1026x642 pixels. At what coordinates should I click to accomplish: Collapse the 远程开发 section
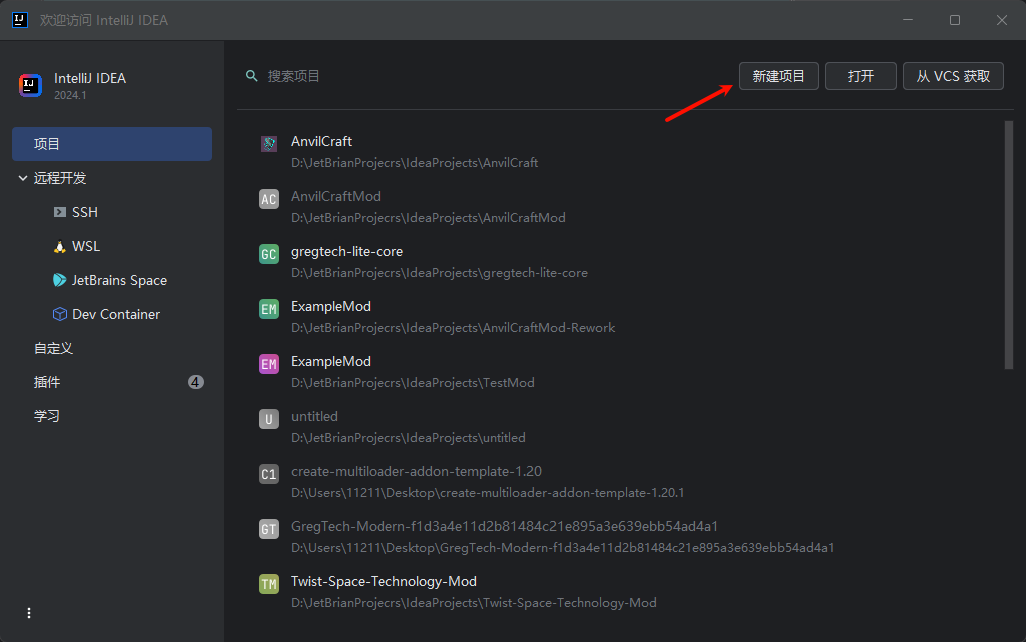click(23, 178)
